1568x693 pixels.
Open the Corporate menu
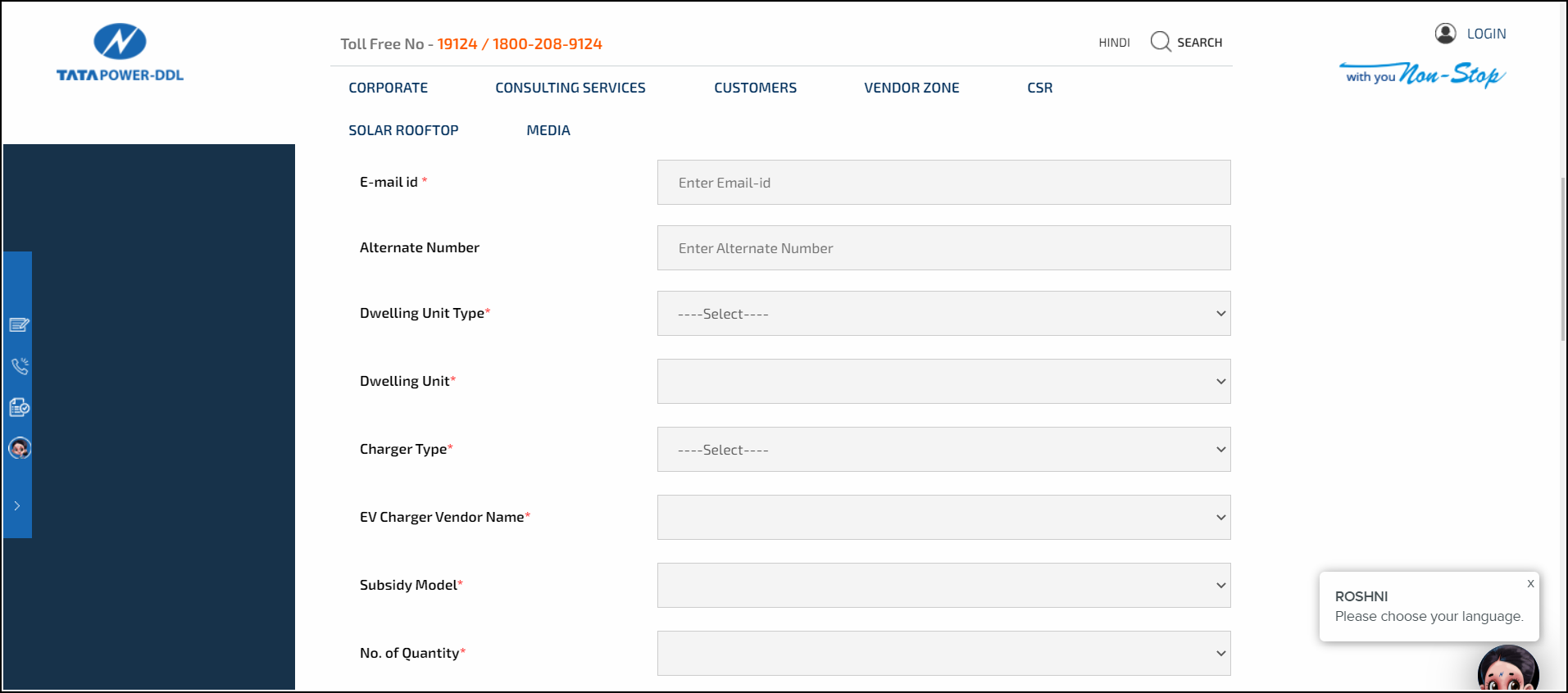tap(389, 88)
